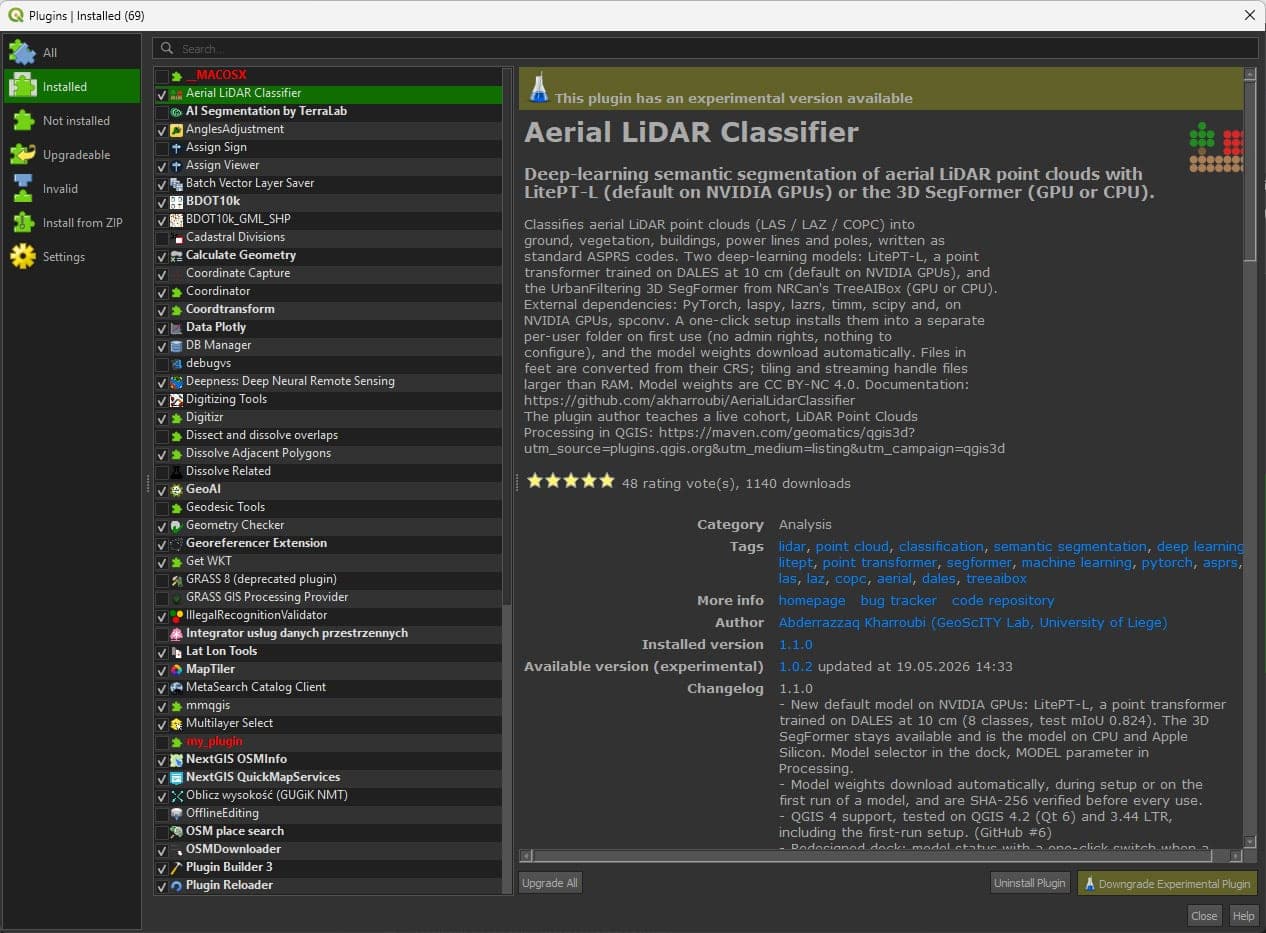Open the Invalid plugins icon
Screen dimensions: 1266x933
click(22, 188)
